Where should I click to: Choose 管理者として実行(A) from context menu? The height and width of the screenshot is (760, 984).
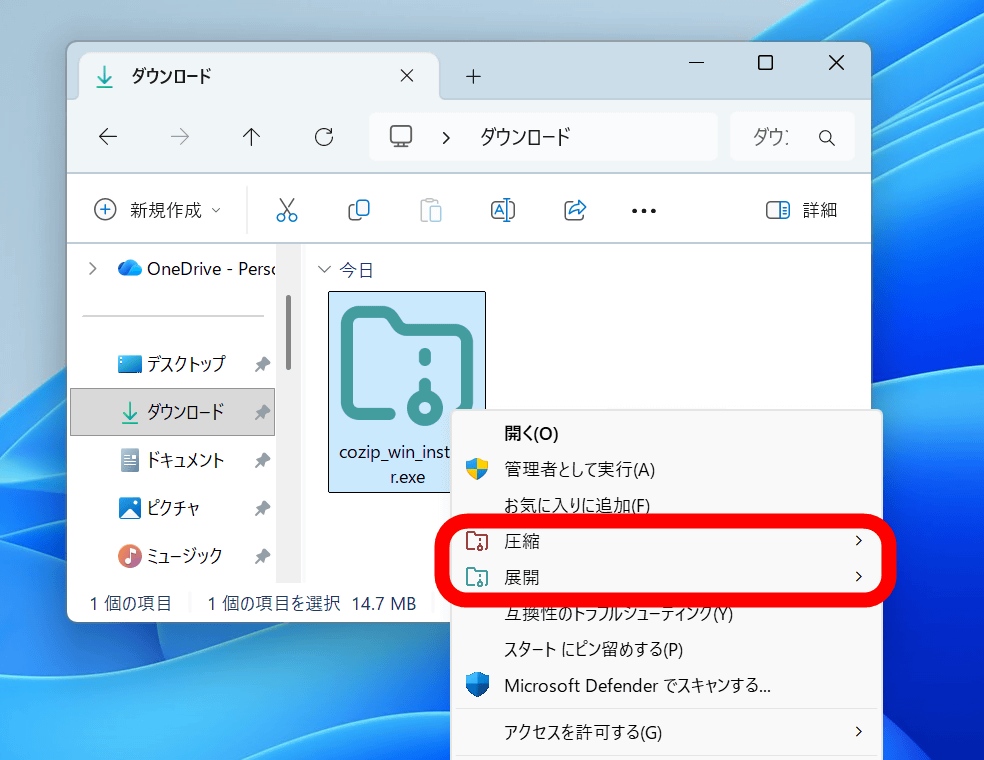coord(579,469)
